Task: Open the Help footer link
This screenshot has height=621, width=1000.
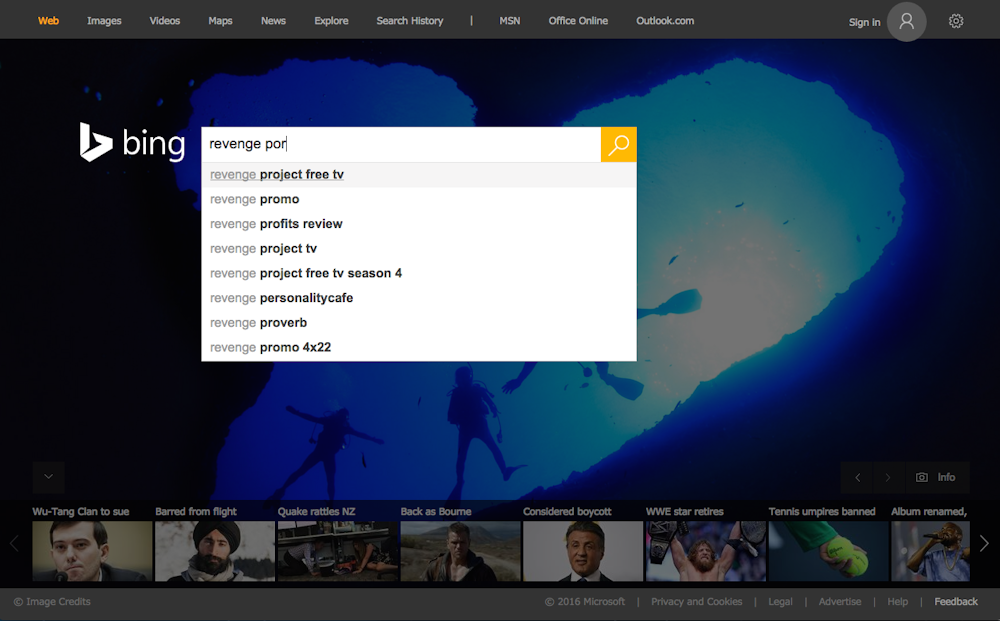Action: point(897,601)
